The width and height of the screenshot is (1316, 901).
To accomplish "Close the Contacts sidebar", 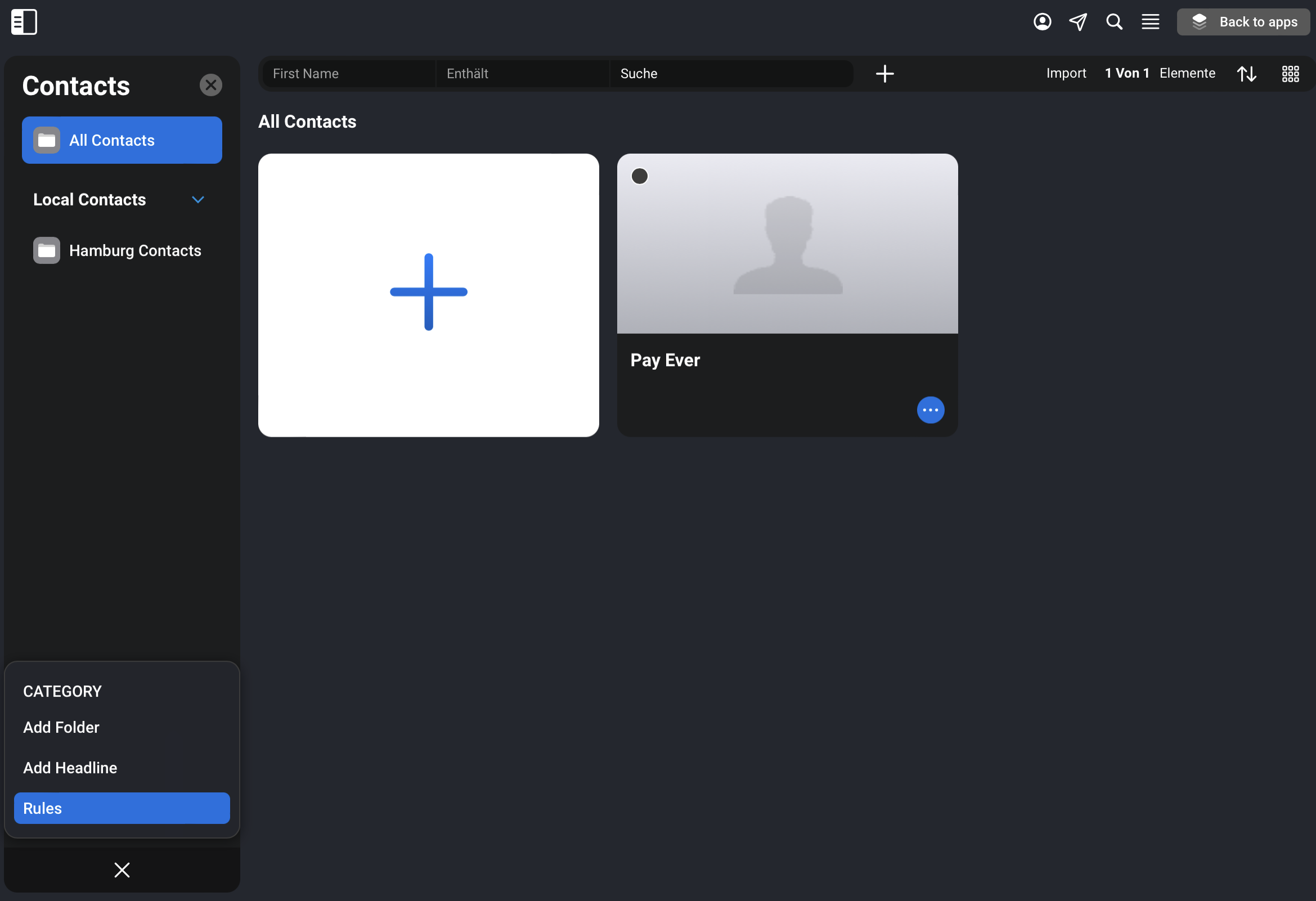I will pyautogui.click(x=210, y=85).
